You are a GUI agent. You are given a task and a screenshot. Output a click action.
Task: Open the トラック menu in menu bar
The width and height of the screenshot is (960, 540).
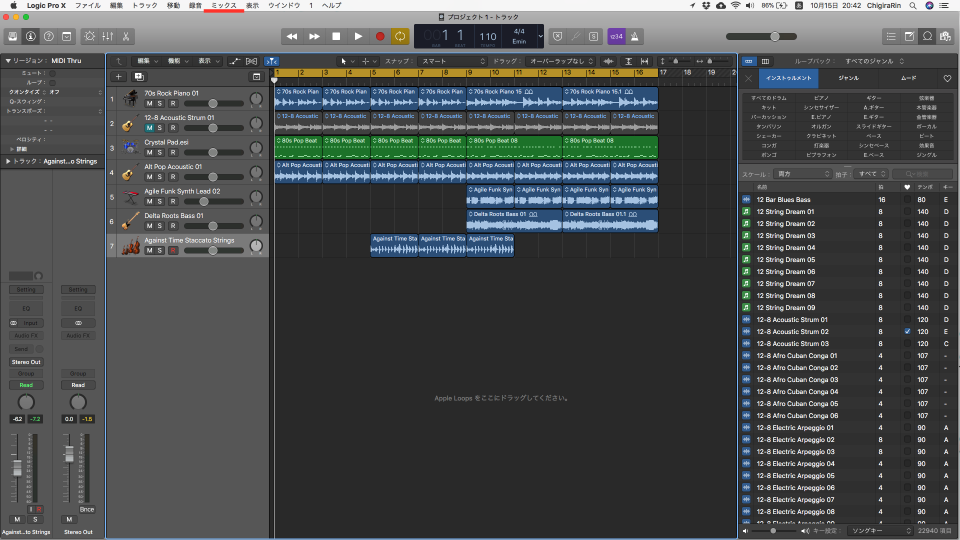click(145, 6)
